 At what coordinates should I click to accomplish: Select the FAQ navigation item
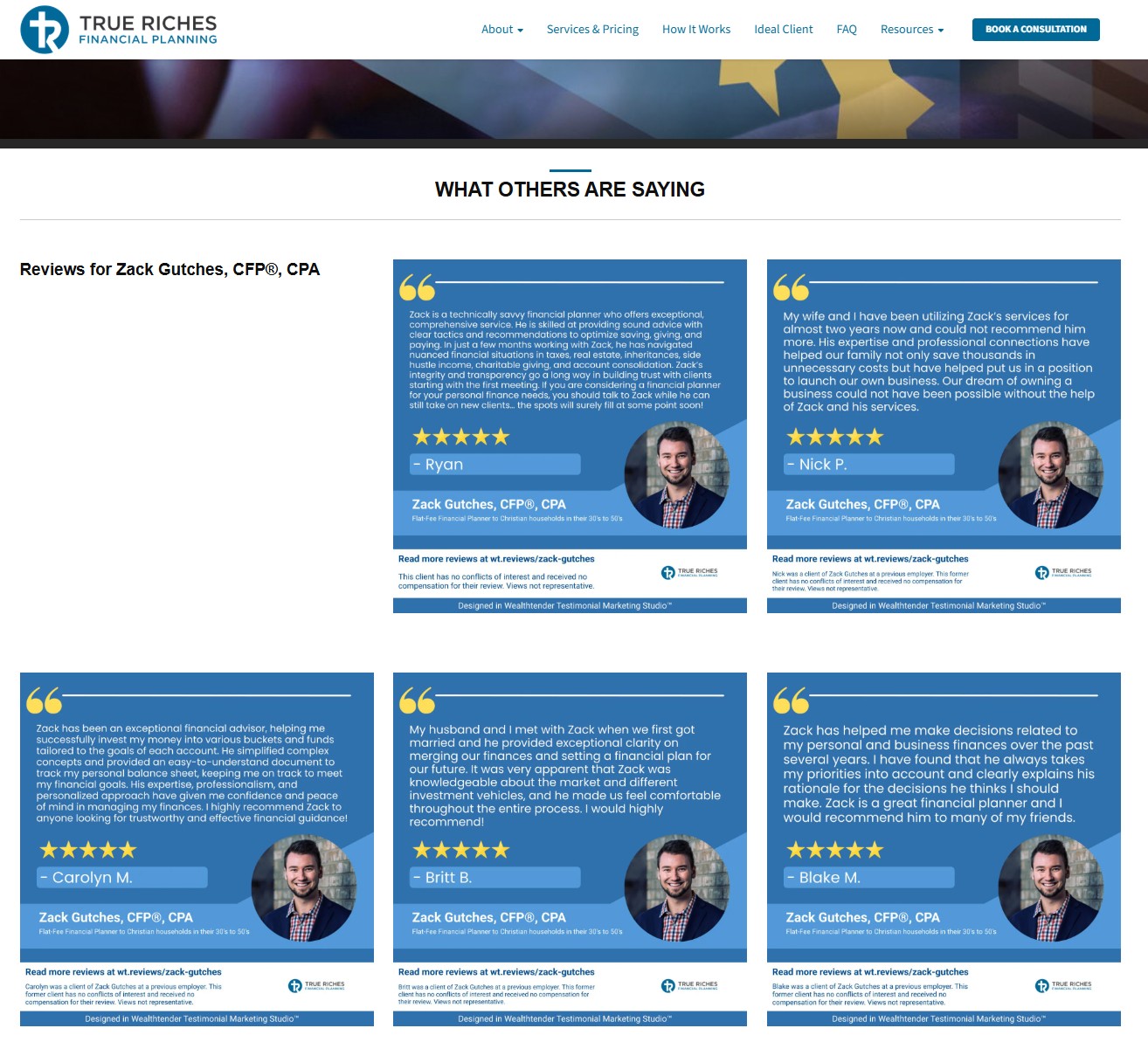[846, 29]
